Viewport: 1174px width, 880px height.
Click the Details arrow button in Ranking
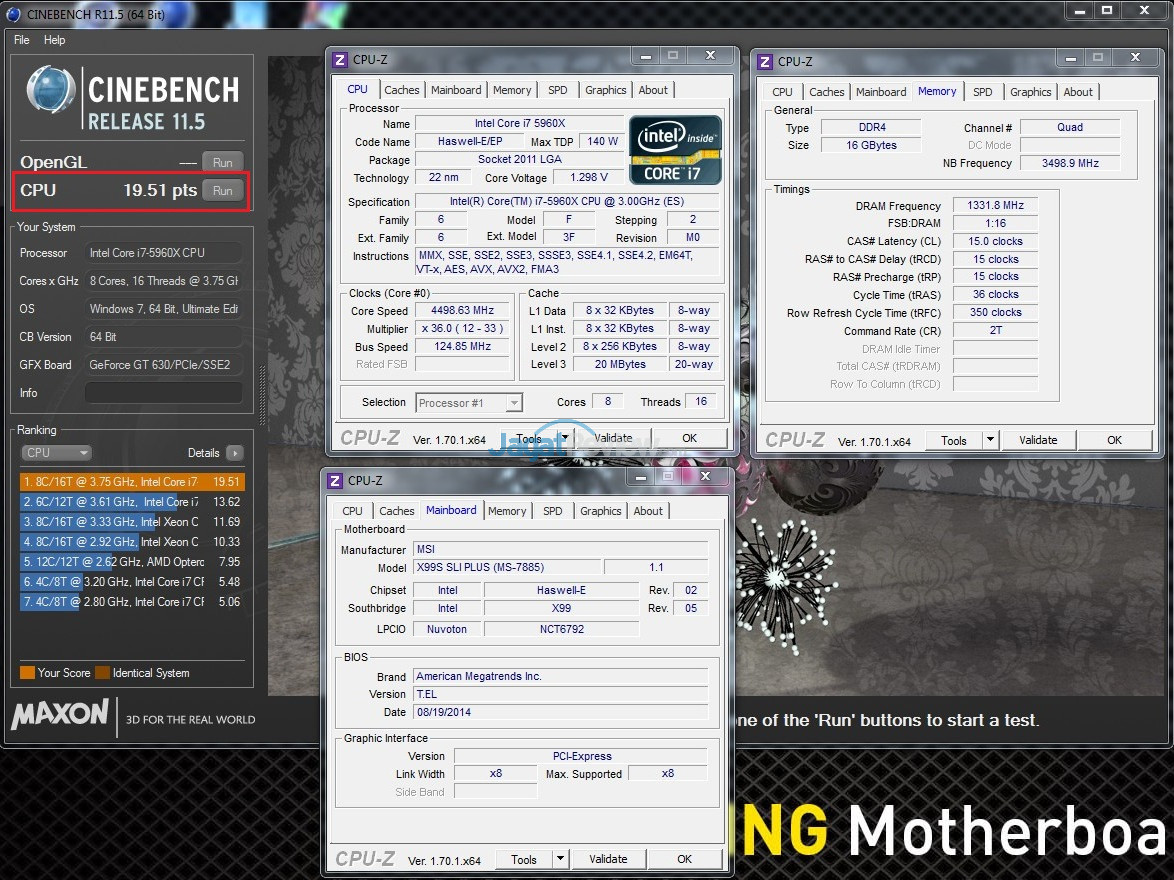pos(234,453)
